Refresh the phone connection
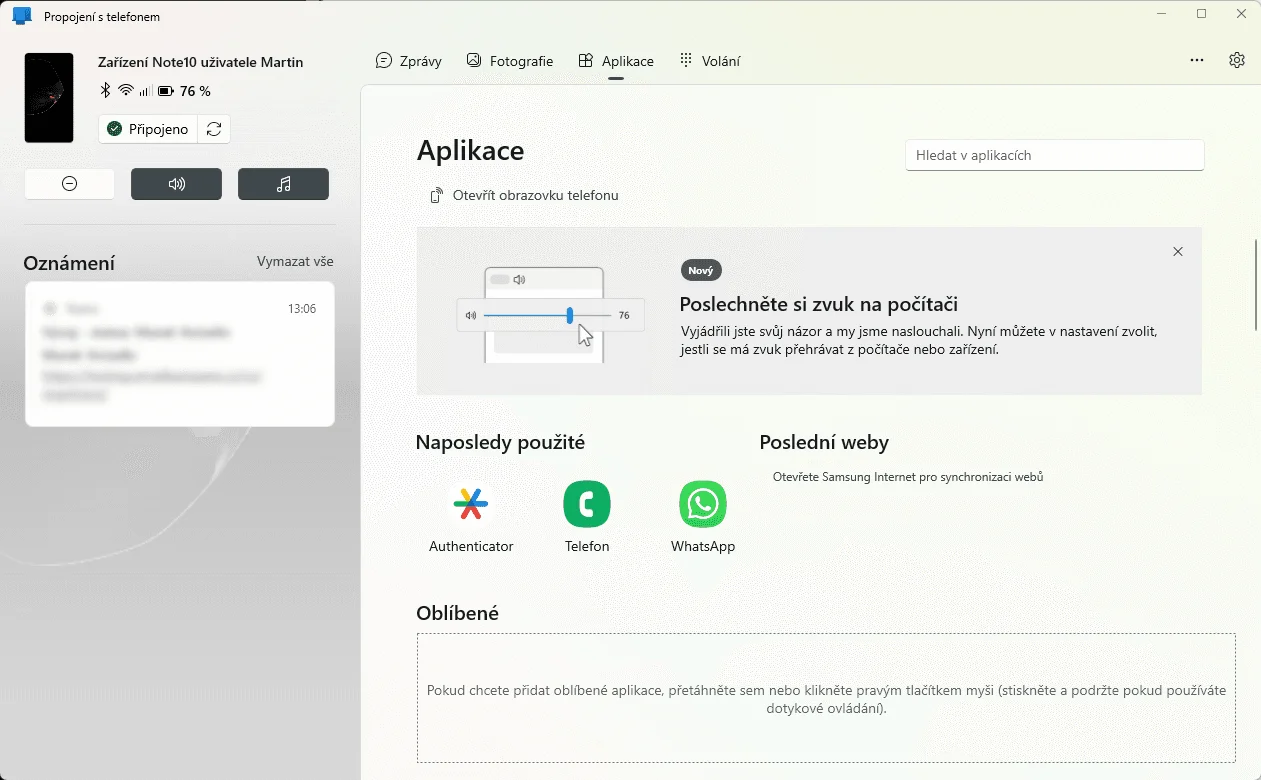The image size is (1261, 780). pos(214,129)
